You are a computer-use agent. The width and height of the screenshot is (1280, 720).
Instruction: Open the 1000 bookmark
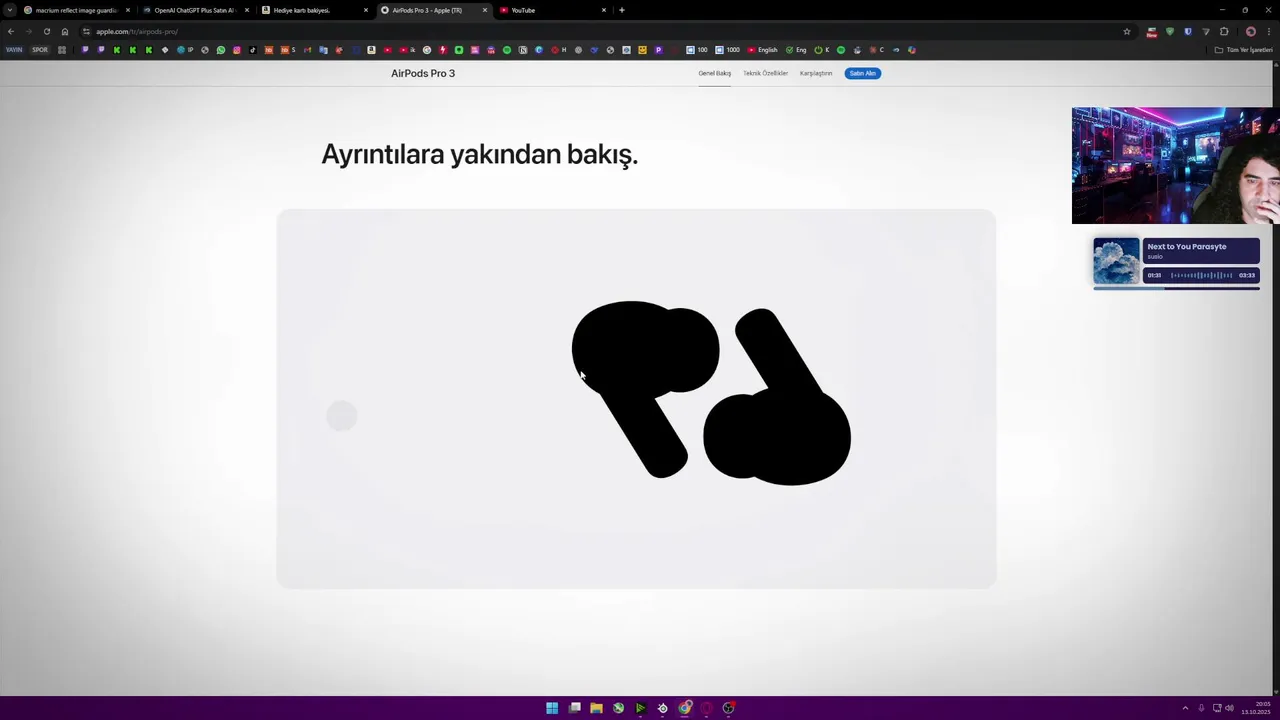[x=728, y=49]
